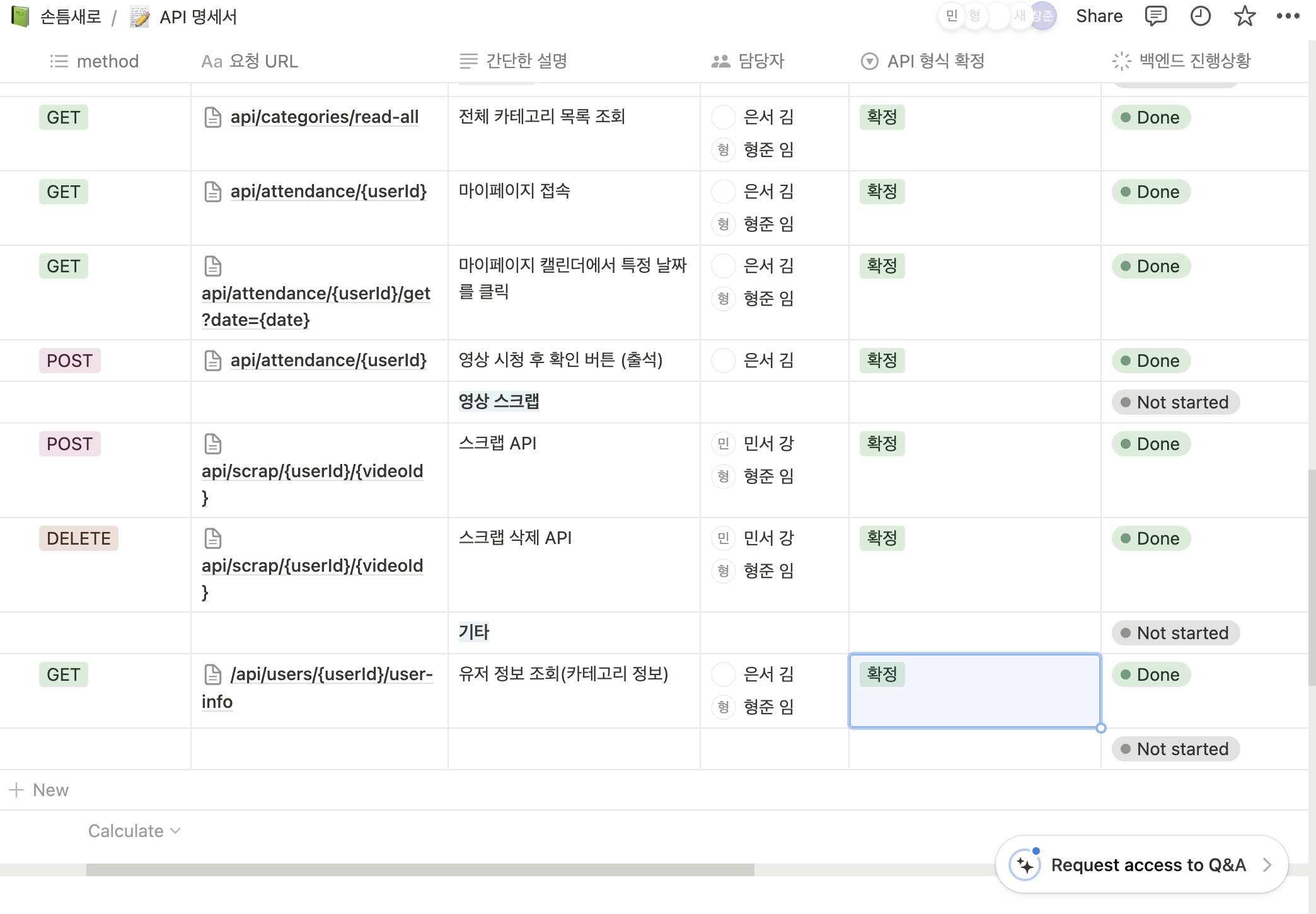The height and width of the screenshot is (914, 1316).
Task: Expand the Calculate dropdown
Action: point(134,831)
